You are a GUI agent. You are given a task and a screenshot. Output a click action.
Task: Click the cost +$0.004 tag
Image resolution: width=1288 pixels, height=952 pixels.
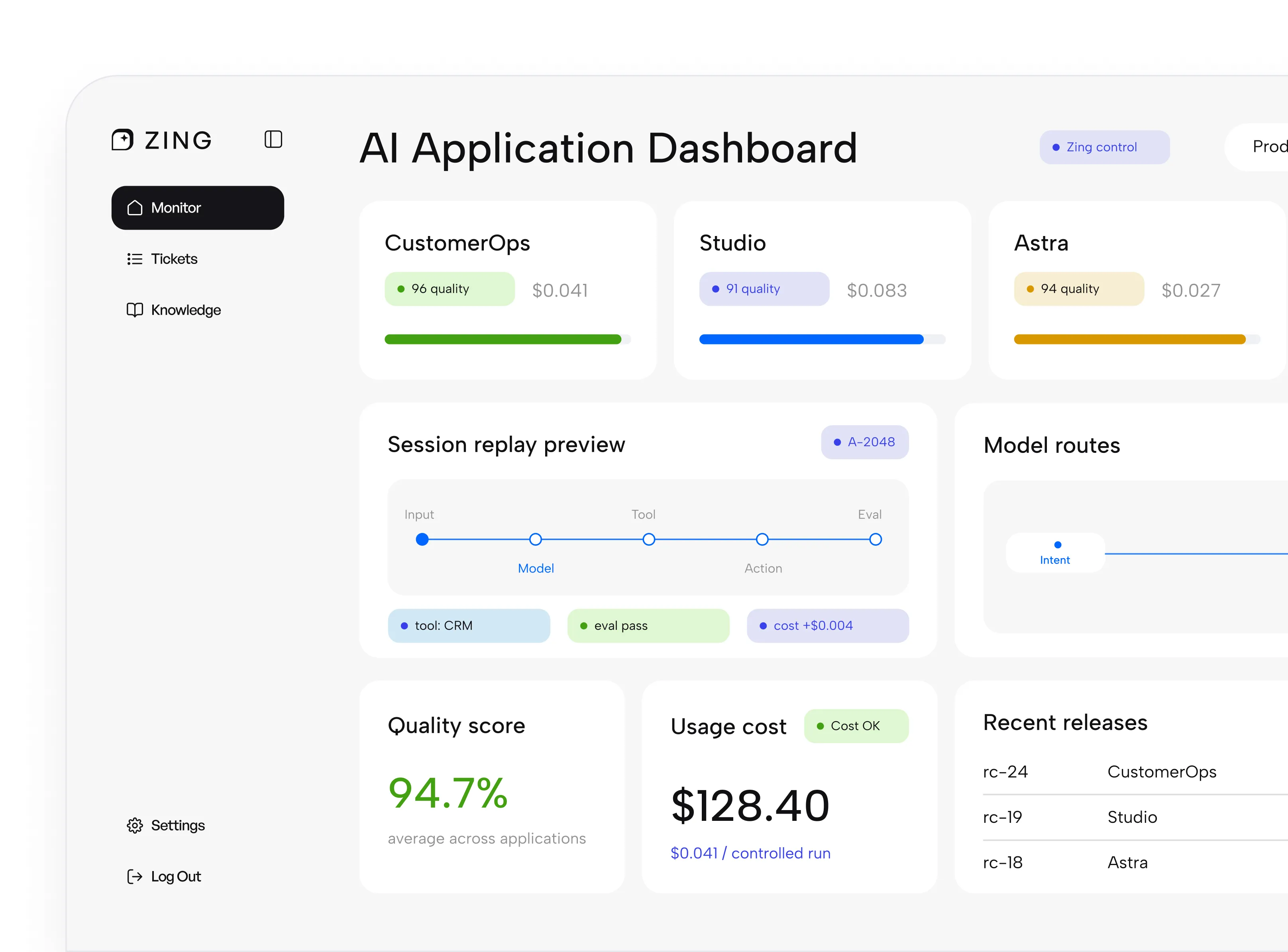point(828,626)
